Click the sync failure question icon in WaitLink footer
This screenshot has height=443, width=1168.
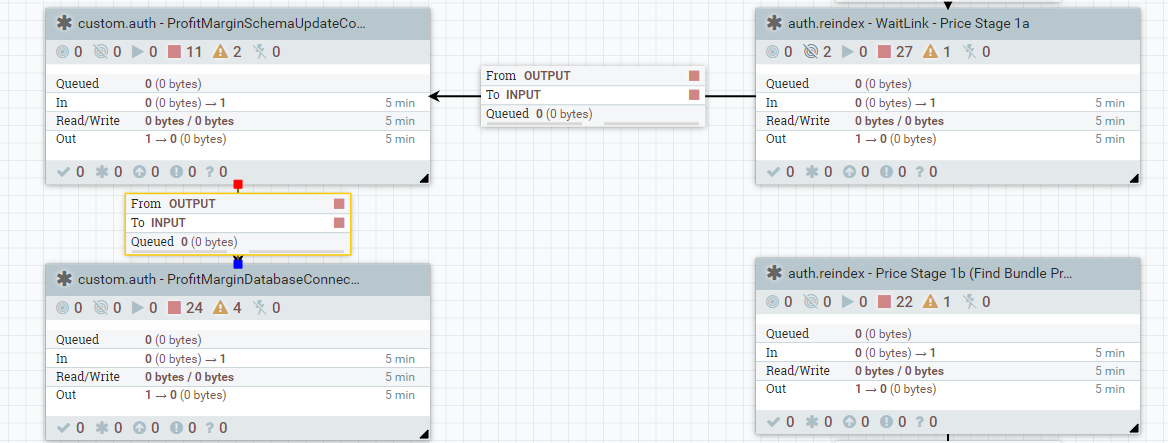click(x=920, y=172)
